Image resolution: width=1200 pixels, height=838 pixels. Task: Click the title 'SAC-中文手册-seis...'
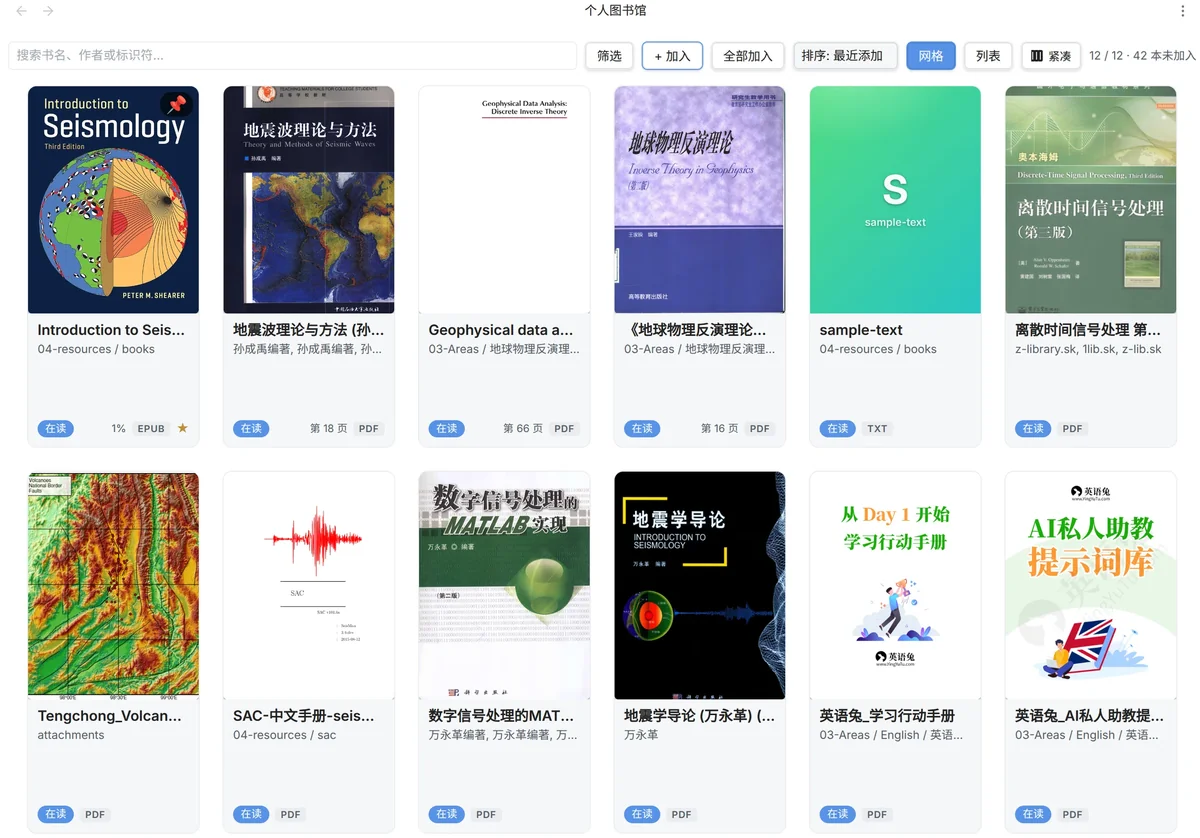click(304, 716)
